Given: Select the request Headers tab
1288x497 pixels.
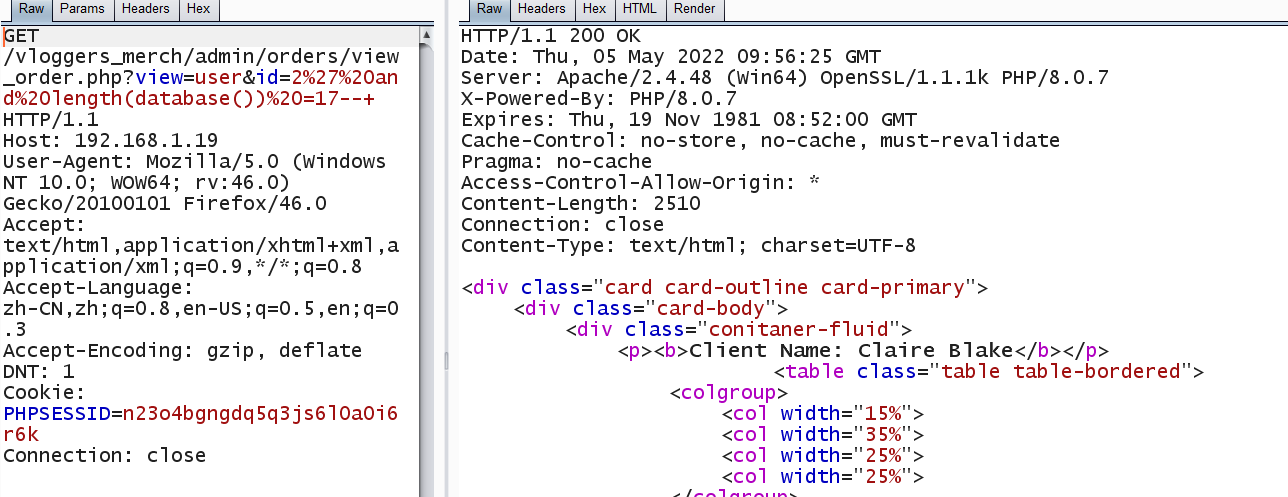Looking at the screenshot, I should (145, 10).
